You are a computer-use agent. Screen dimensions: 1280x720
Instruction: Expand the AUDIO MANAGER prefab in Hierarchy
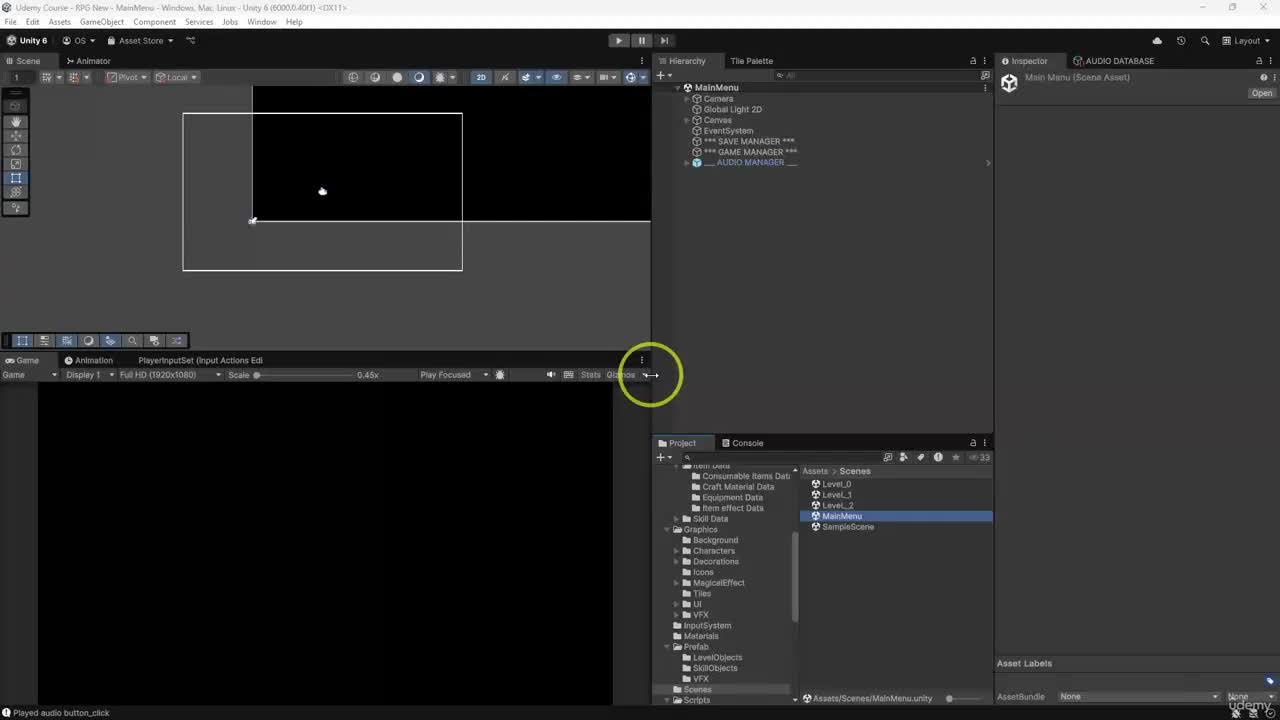click(687, 163)
